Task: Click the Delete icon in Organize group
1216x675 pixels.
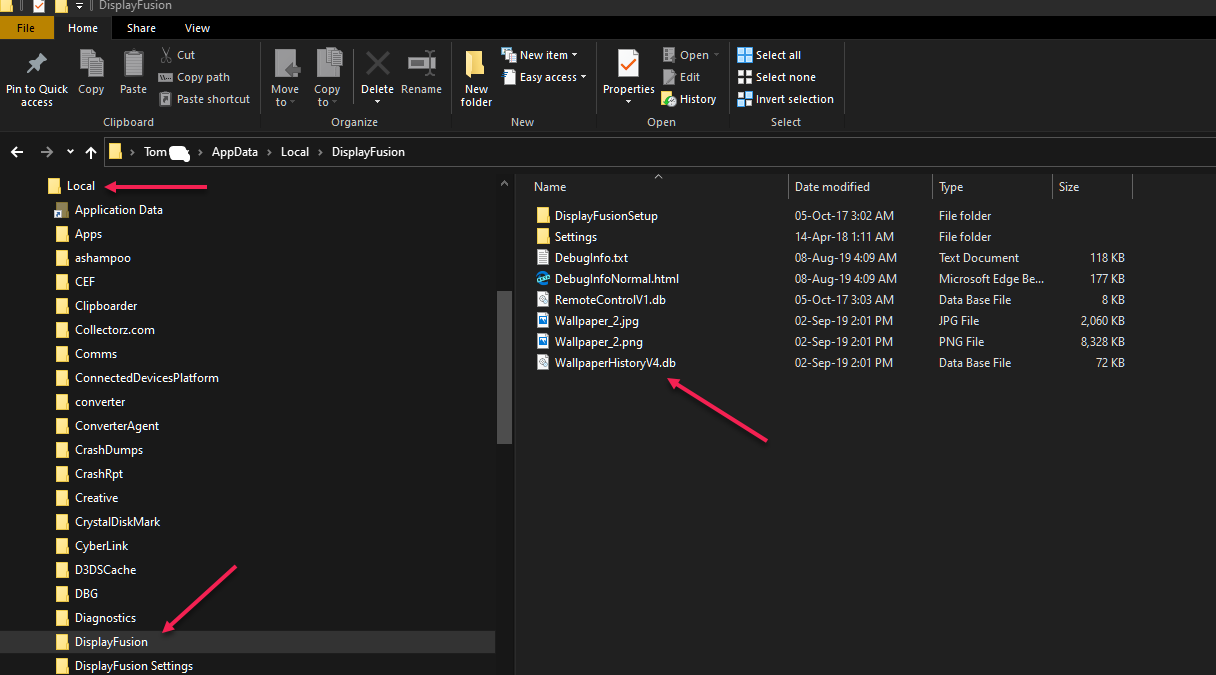Action: point(377,65)
